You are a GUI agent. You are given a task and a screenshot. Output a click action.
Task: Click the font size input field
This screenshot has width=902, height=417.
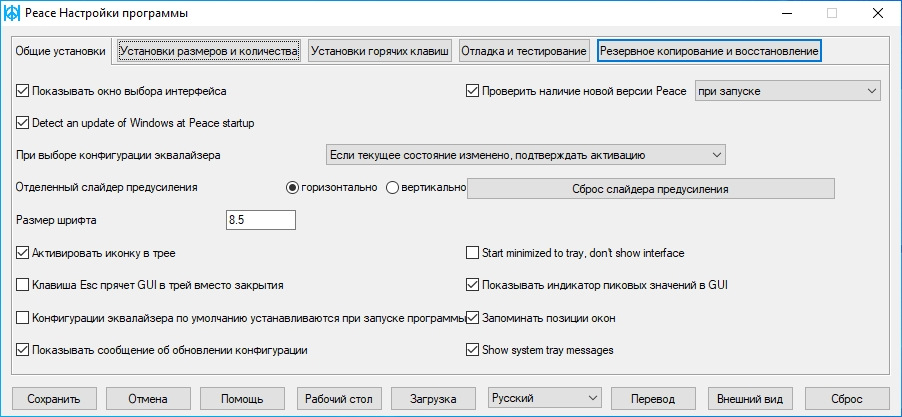click(261, 220)
